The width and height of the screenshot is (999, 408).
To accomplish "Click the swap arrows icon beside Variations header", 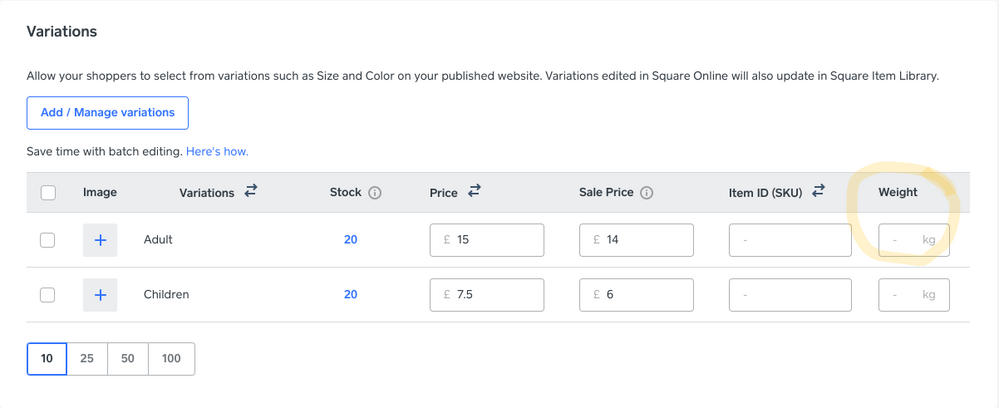I will 250,191.
